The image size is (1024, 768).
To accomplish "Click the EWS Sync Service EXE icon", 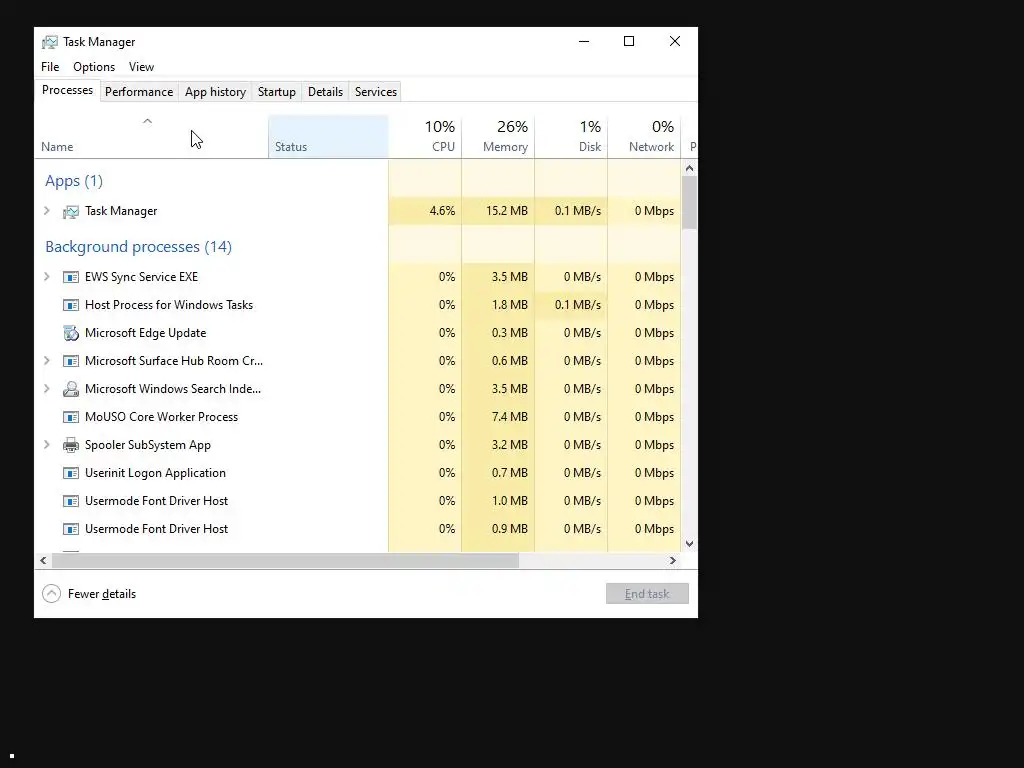I will 71,277.
